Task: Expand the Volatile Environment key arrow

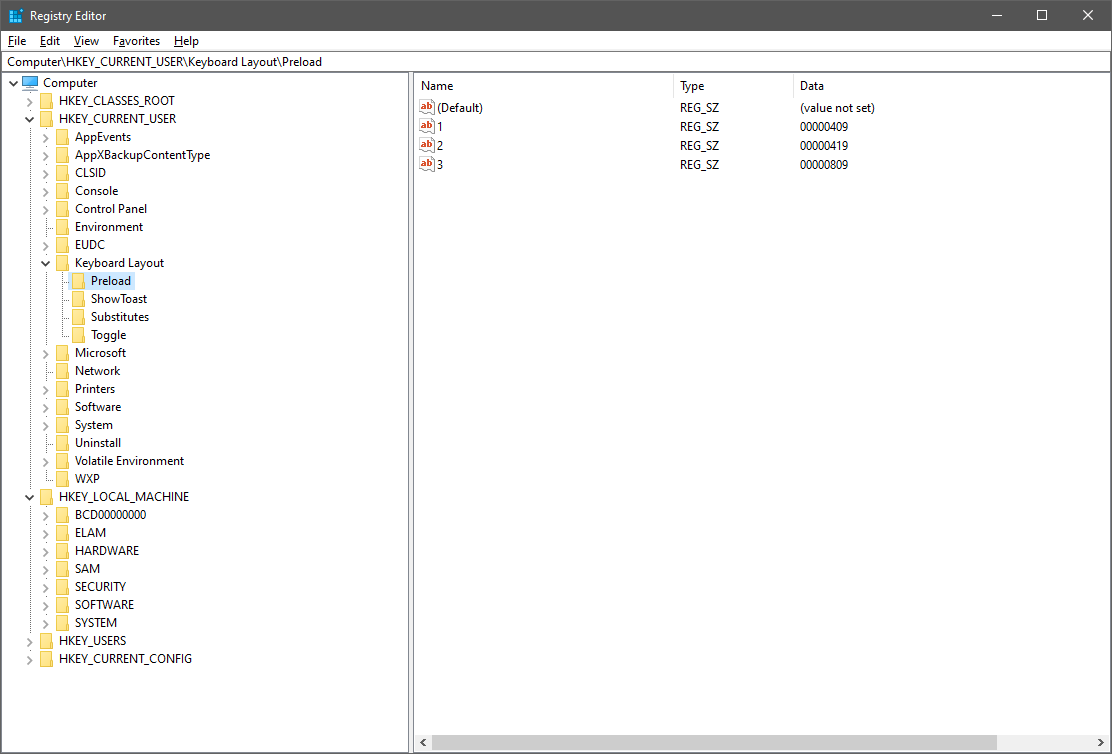Action: pyautogui.click(x=45, y=461)
